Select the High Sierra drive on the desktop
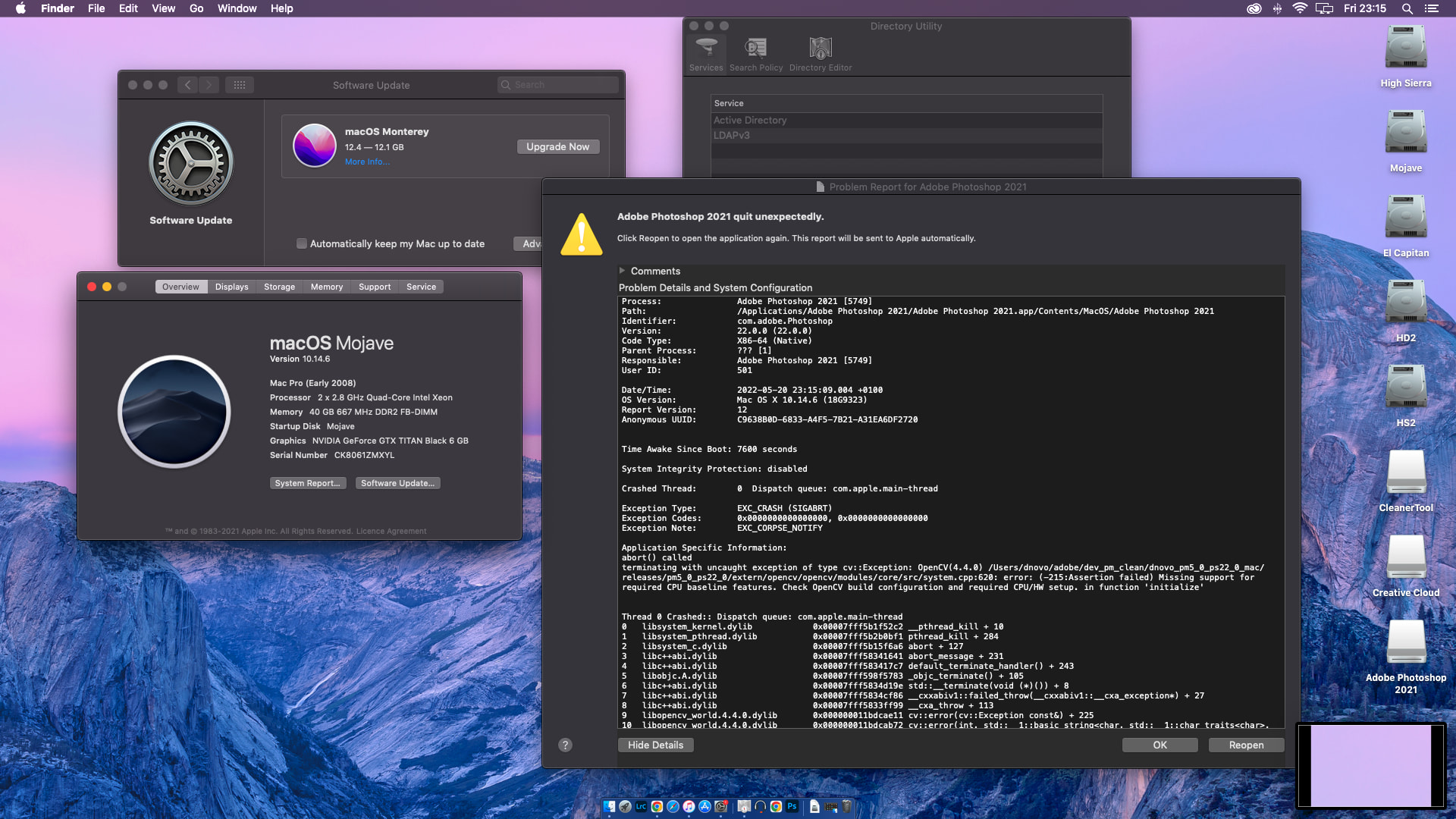1456x819 pixels. tap(1406, 57)
